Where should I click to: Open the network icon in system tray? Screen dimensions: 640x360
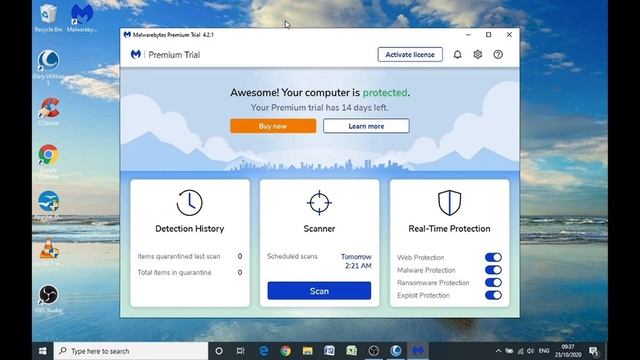(x=520, y=351)
